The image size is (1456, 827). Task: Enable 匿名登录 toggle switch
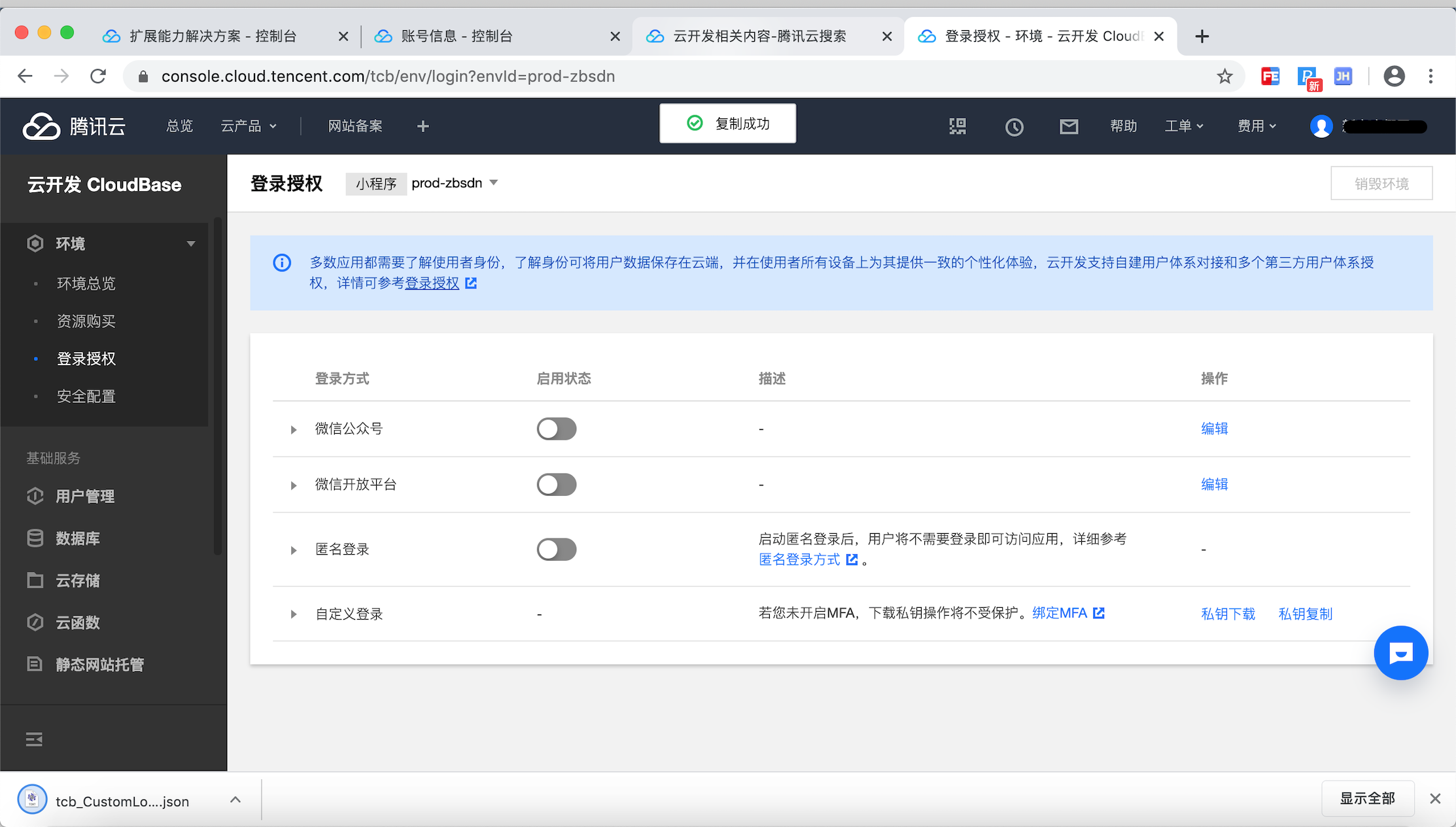(x=558, y=548)
